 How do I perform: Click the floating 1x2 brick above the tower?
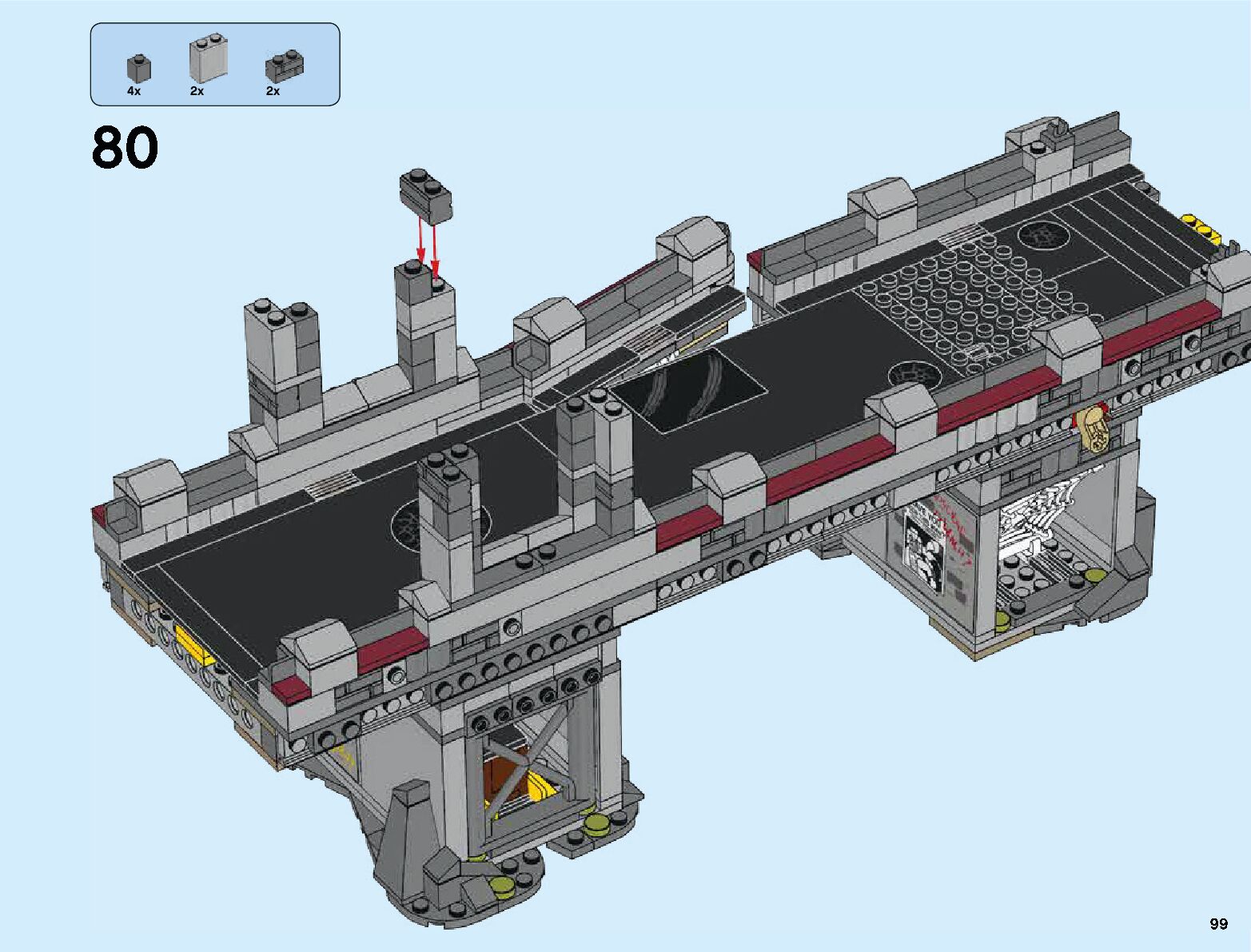pyautogui.click(x=425, y=196)
